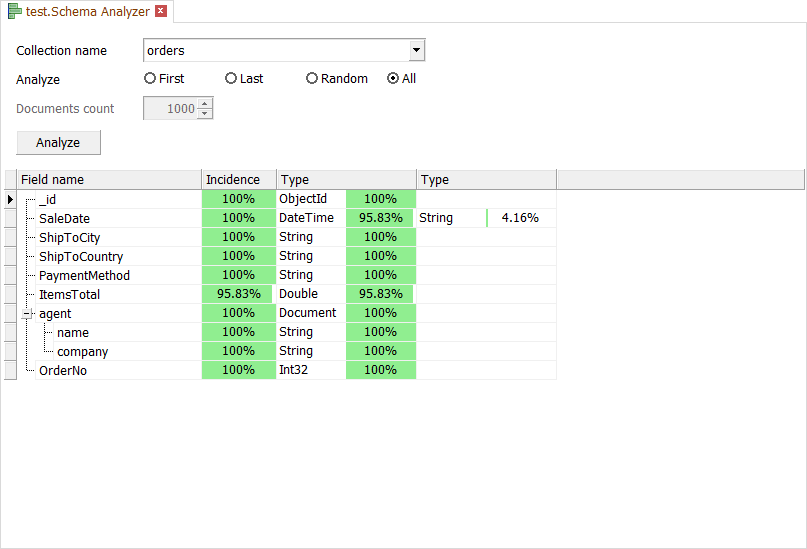The image size is (807, 549).
Task: Select the Last radio option
Action: click(x=231, y=78)
